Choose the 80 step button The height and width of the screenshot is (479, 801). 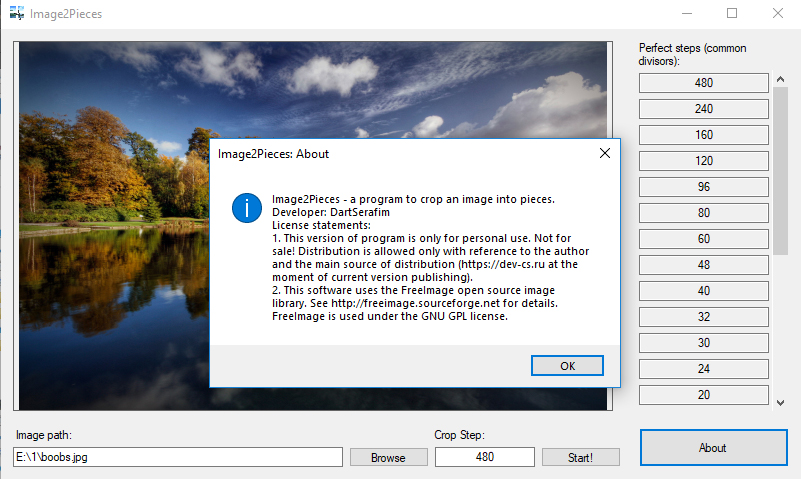pos(703,213)
